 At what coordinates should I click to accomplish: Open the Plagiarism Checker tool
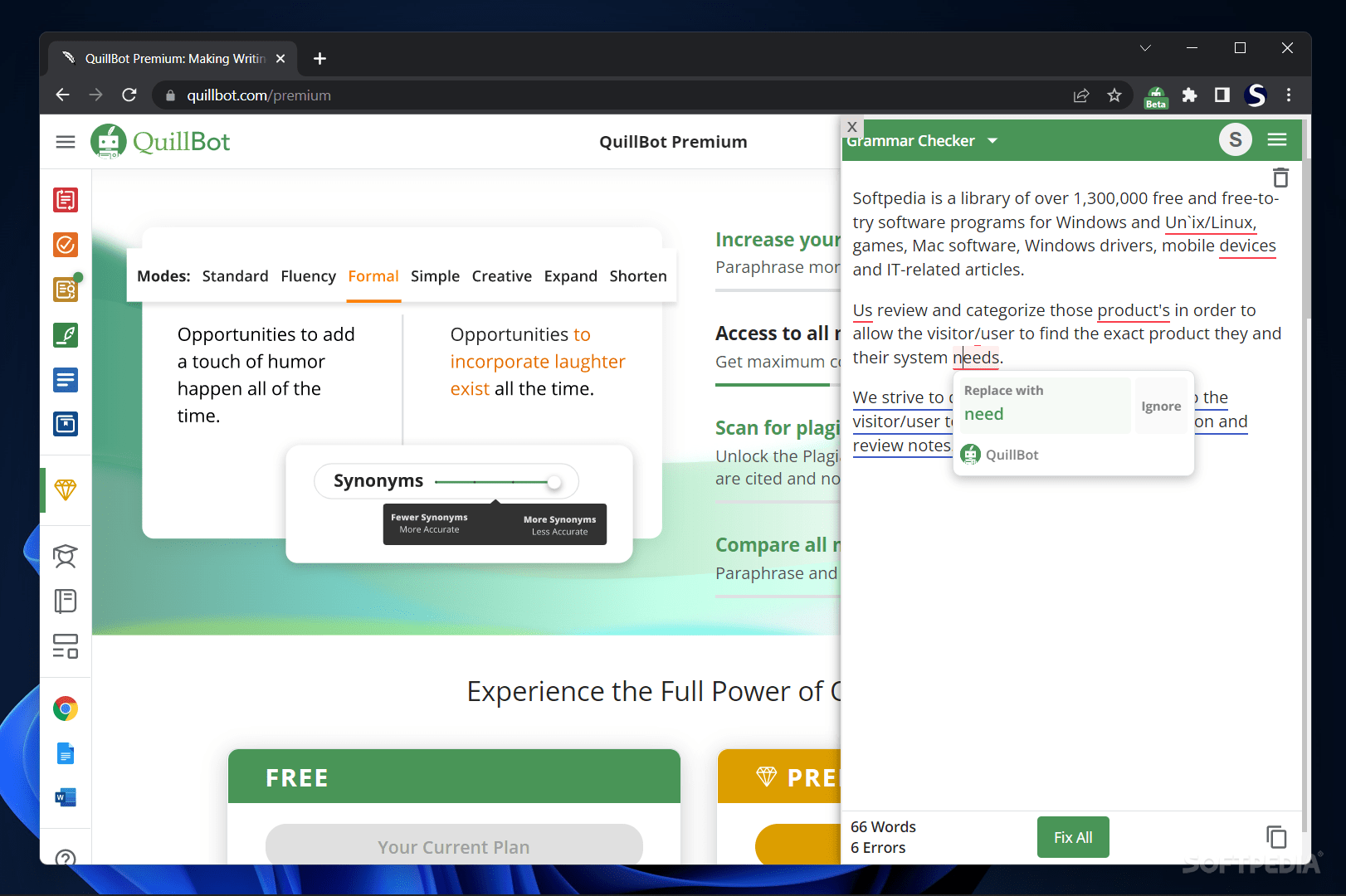pos(66,290)
